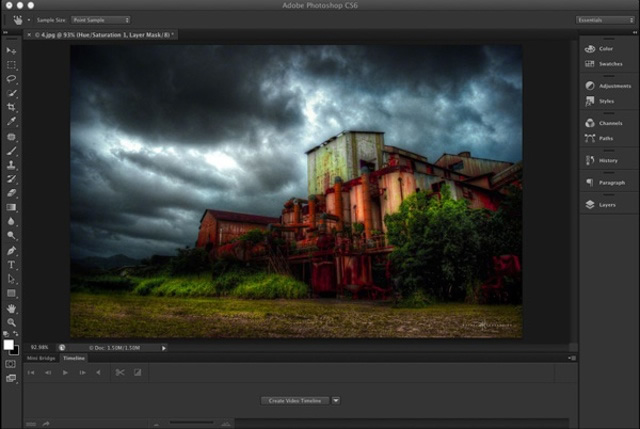
Task: Choose the Pen tool
Action: point(11,250)
